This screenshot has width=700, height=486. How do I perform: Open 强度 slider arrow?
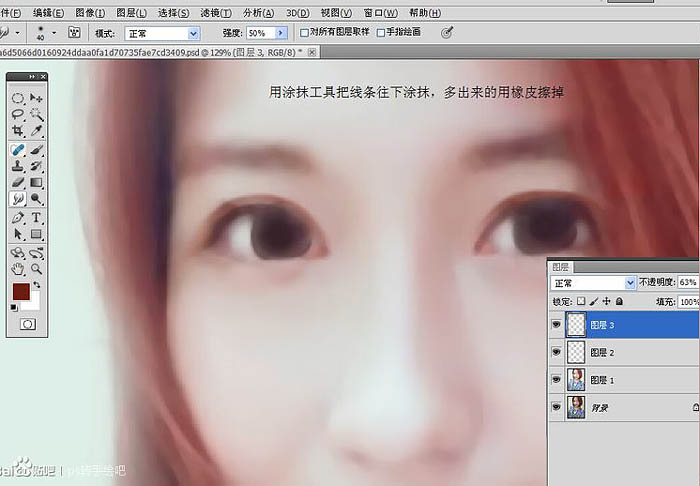[280, 33]
